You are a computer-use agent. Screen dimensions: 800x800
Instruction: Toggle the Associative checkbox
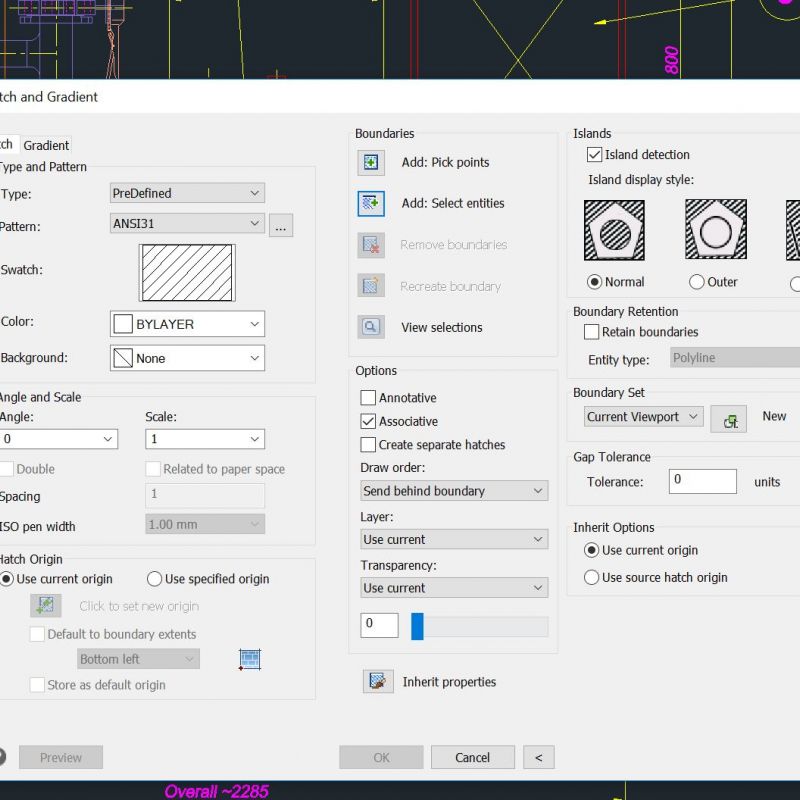pyautogui.click(x=368, y=422)
